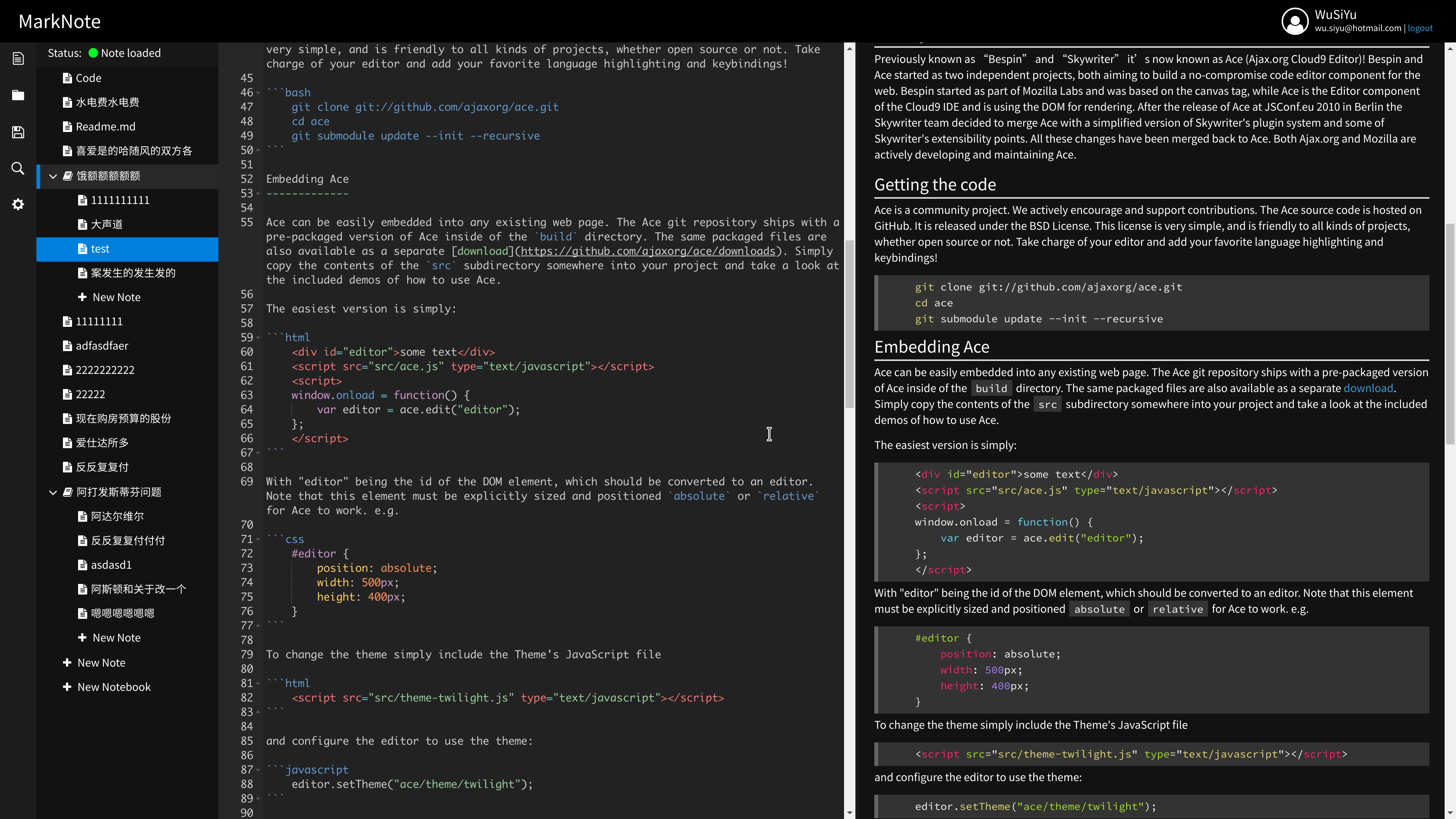Collapse the 阿打发斯蒂芬问题 notebook

[53, 492]
